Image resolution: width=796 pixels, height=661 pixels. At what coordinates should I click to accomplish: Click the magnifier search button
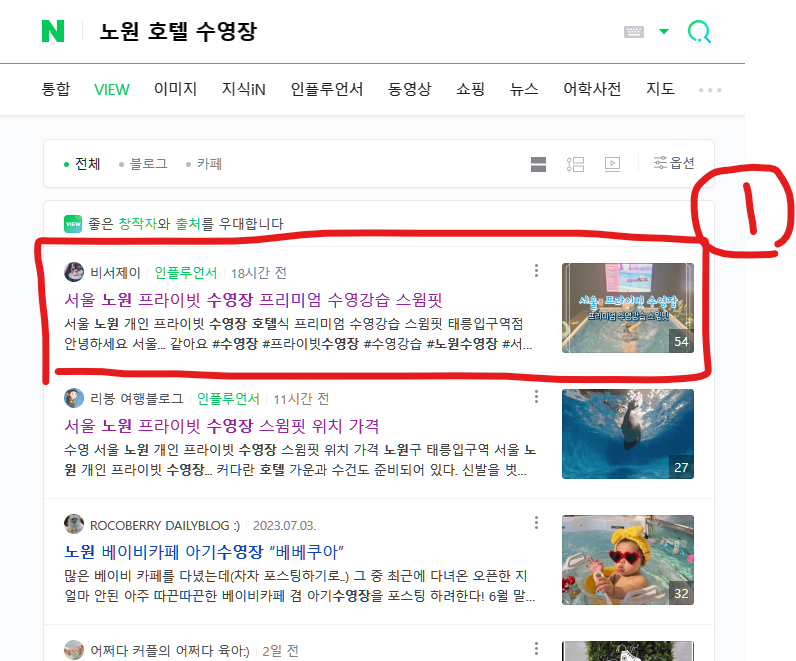699,31
